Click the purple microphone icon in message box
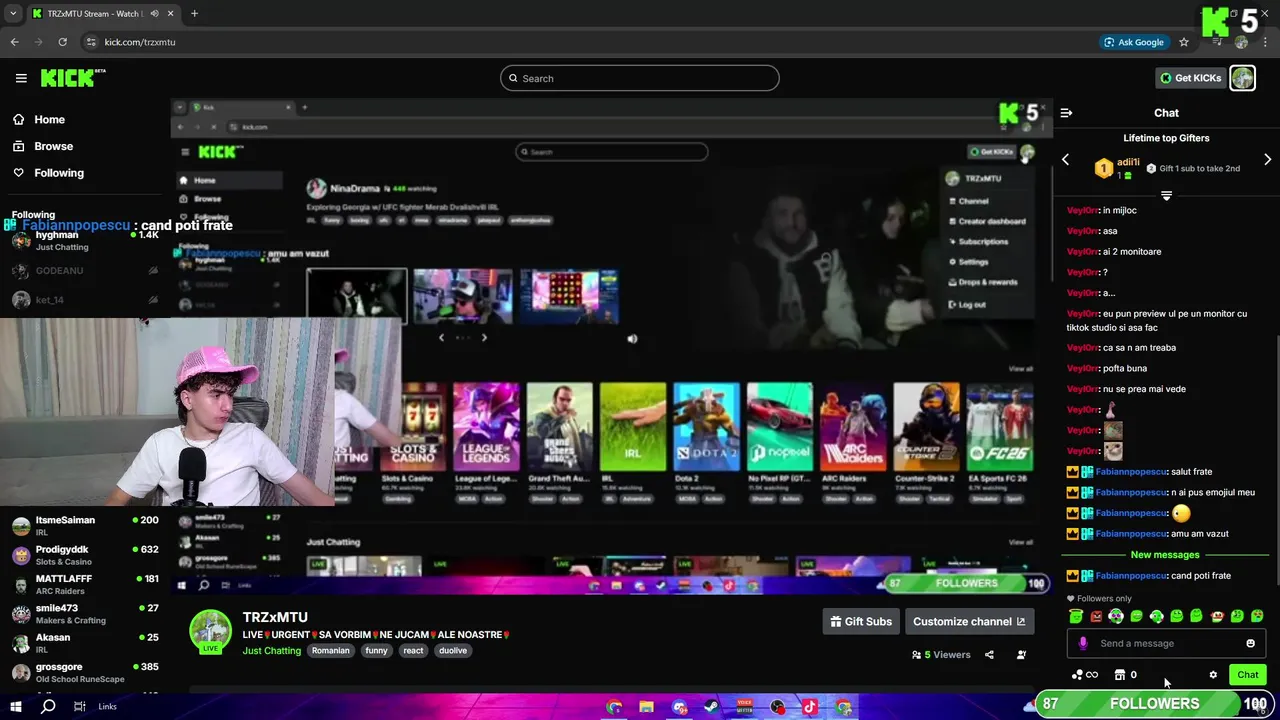The height and width of the screenshot is (720, 1280). 1083,643
